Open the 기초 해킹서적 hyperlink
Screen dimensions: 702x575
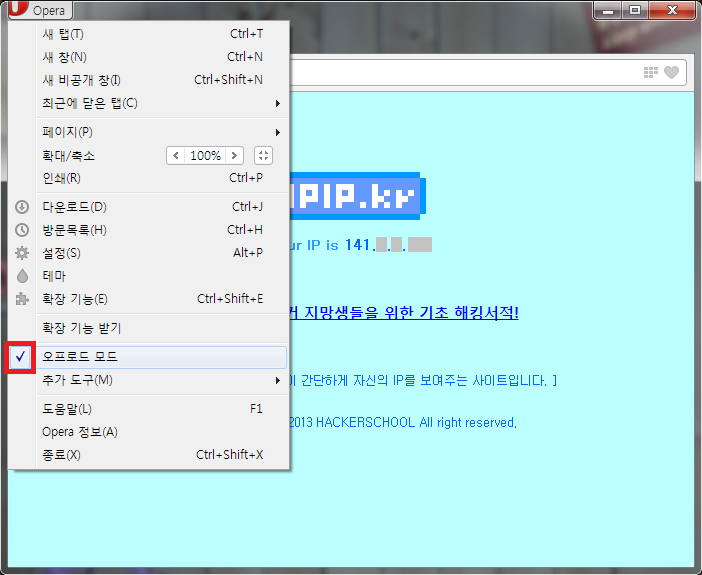click(404, 312)
